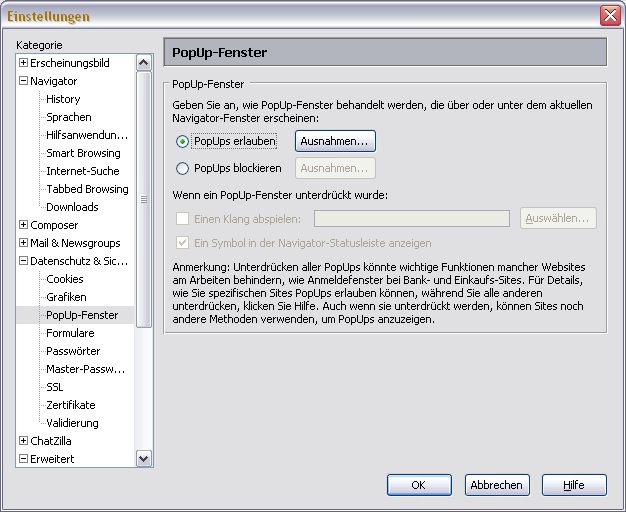This screenshot has width=626, height=512.
Task: Select the ChatZilla category label
Action: (51, 441)
